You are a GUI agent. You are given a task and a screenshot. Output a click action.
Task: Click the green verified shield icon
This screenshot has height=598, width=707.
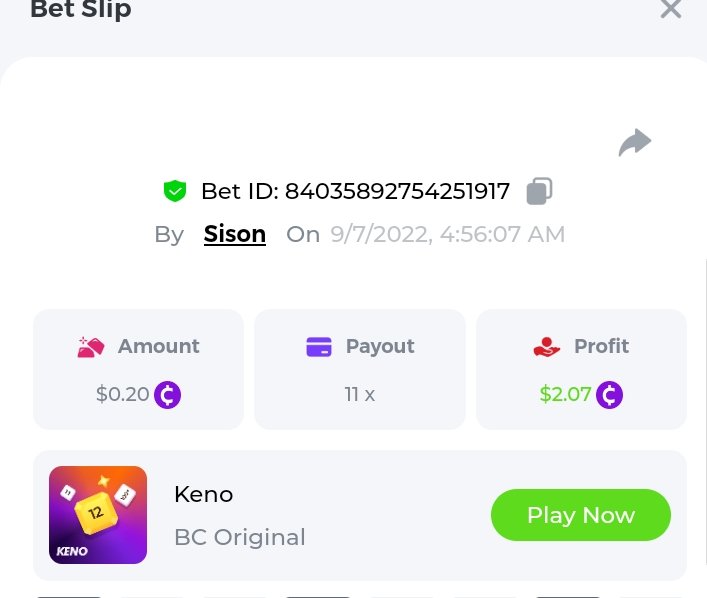click(x=175, y=190)
